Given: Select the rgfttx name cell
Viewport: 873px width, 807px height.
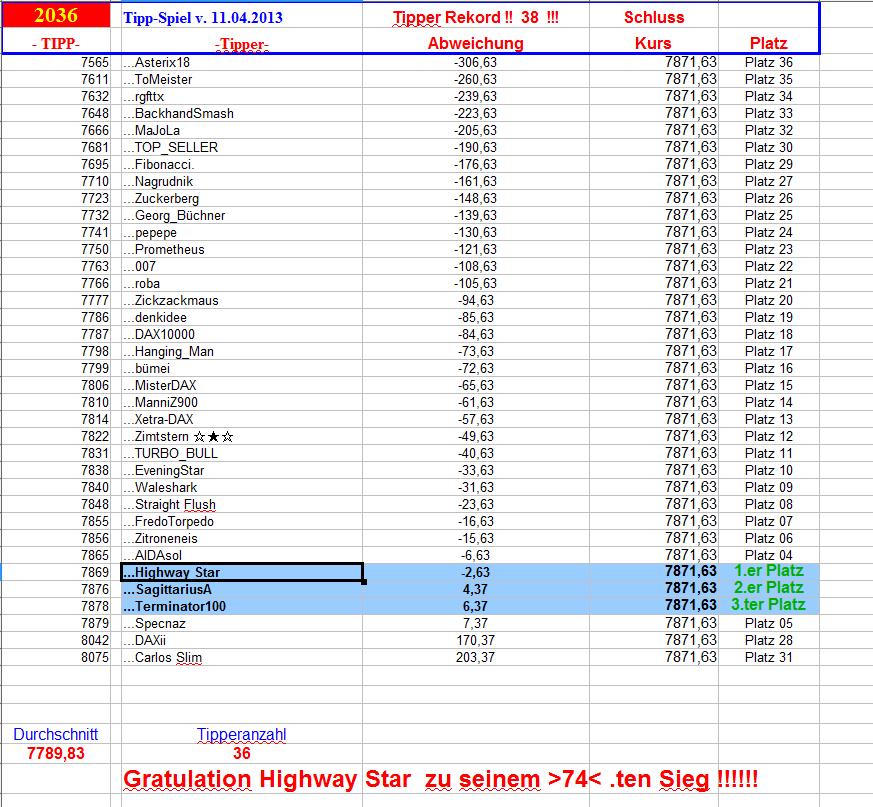Looking at the screenshot, I should coord(242,96).
